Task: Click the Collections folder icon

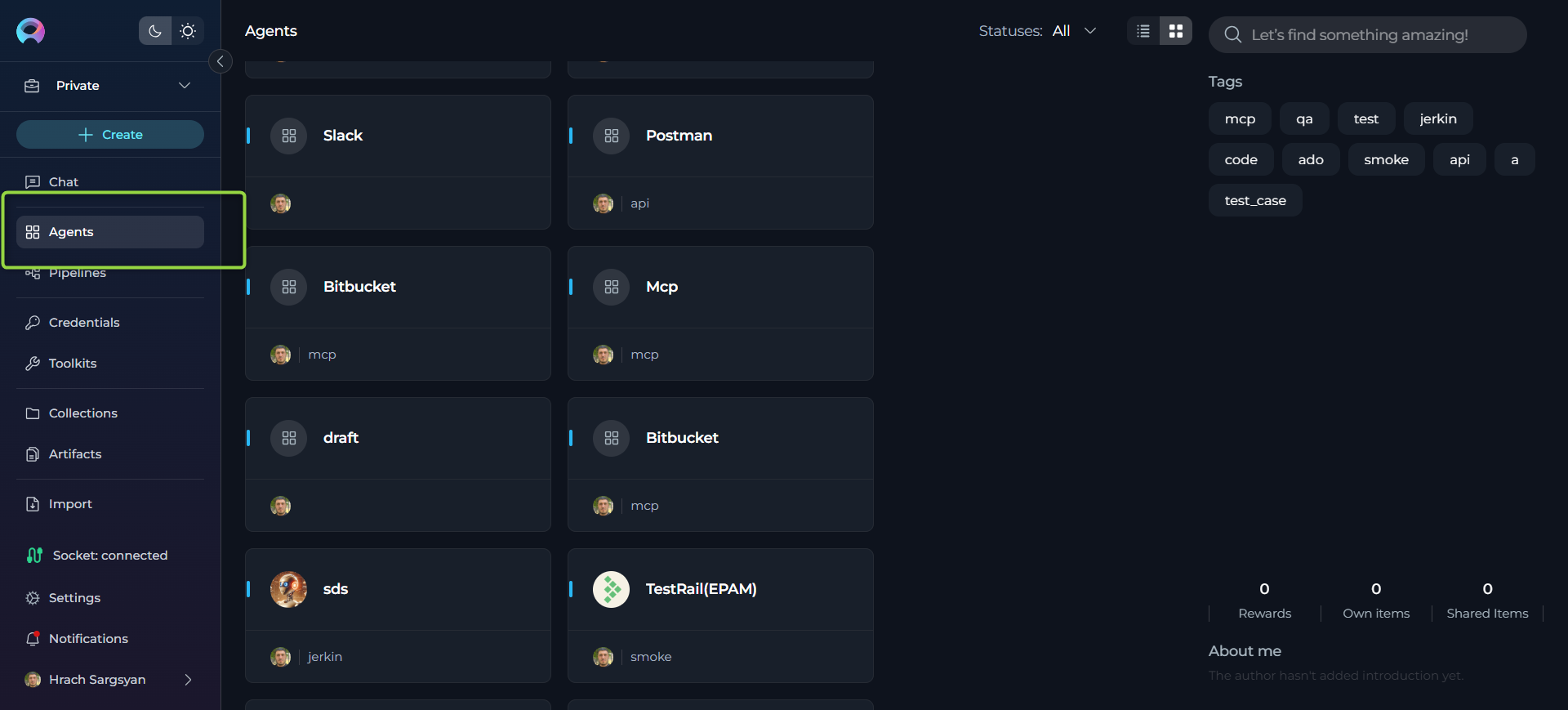Action: pos(33,413)
